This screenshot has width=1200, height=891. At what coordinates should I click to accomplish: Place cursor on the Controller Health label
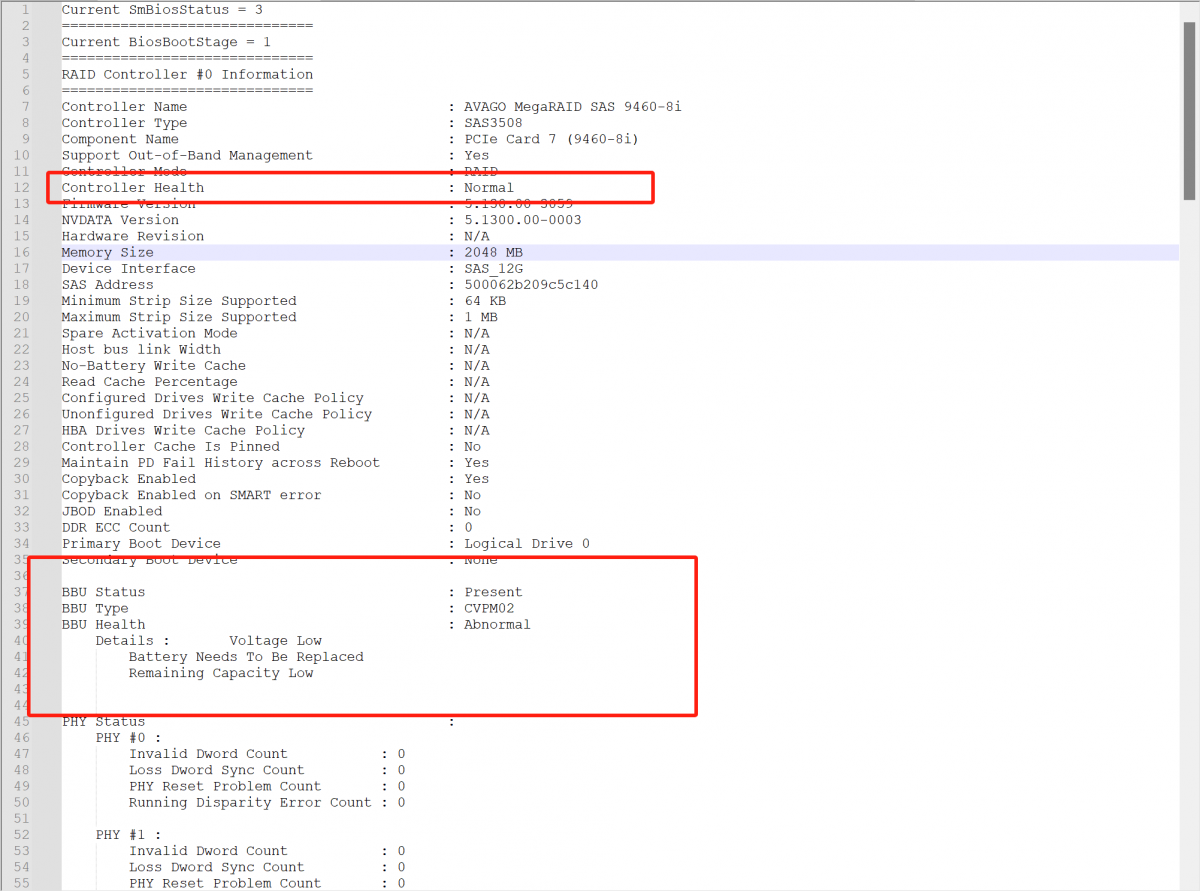(132, 188)
